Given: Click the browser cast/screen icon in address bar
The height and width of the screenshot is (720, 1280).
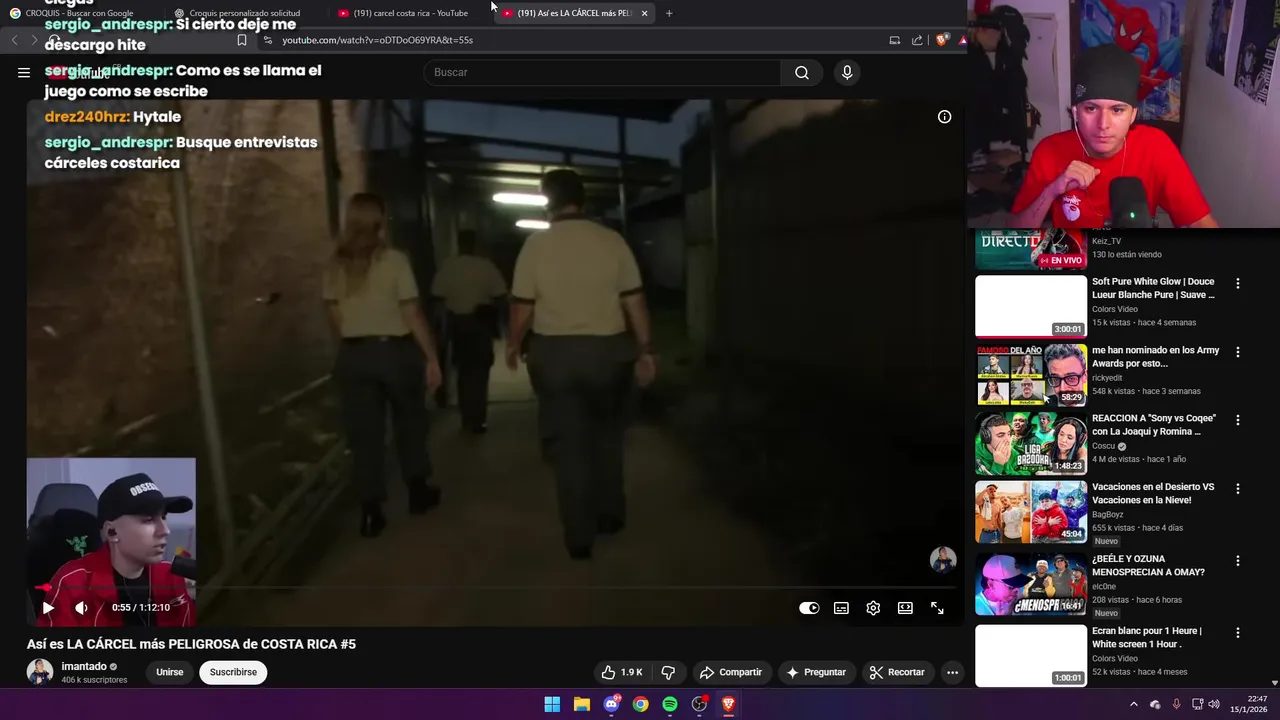Looking at the screenshot, I should click(894, 40).
